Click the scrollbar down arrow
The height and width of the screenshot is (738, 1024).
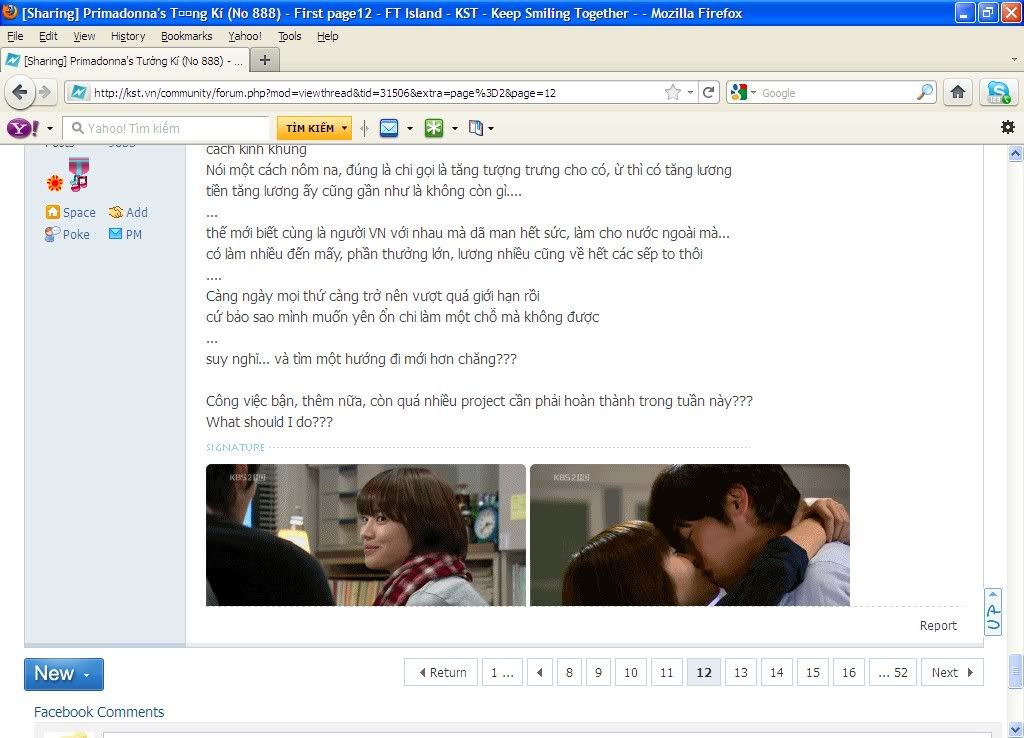point(1015,729)
